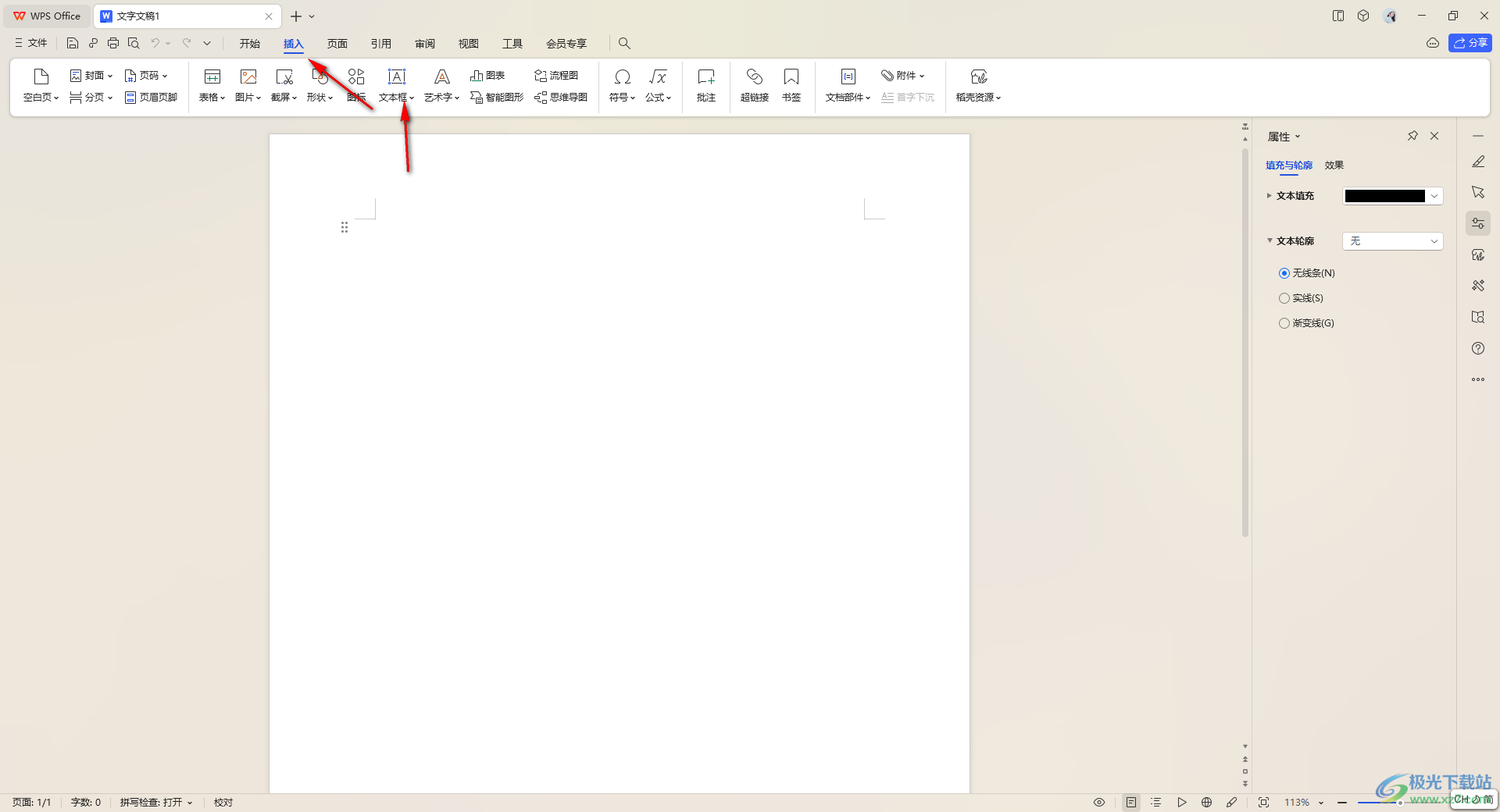Image resolution: width=1500 pixels, height=812 pixels.
Task: Click the 截屏 screenshot icon
Action: (284, 76)
